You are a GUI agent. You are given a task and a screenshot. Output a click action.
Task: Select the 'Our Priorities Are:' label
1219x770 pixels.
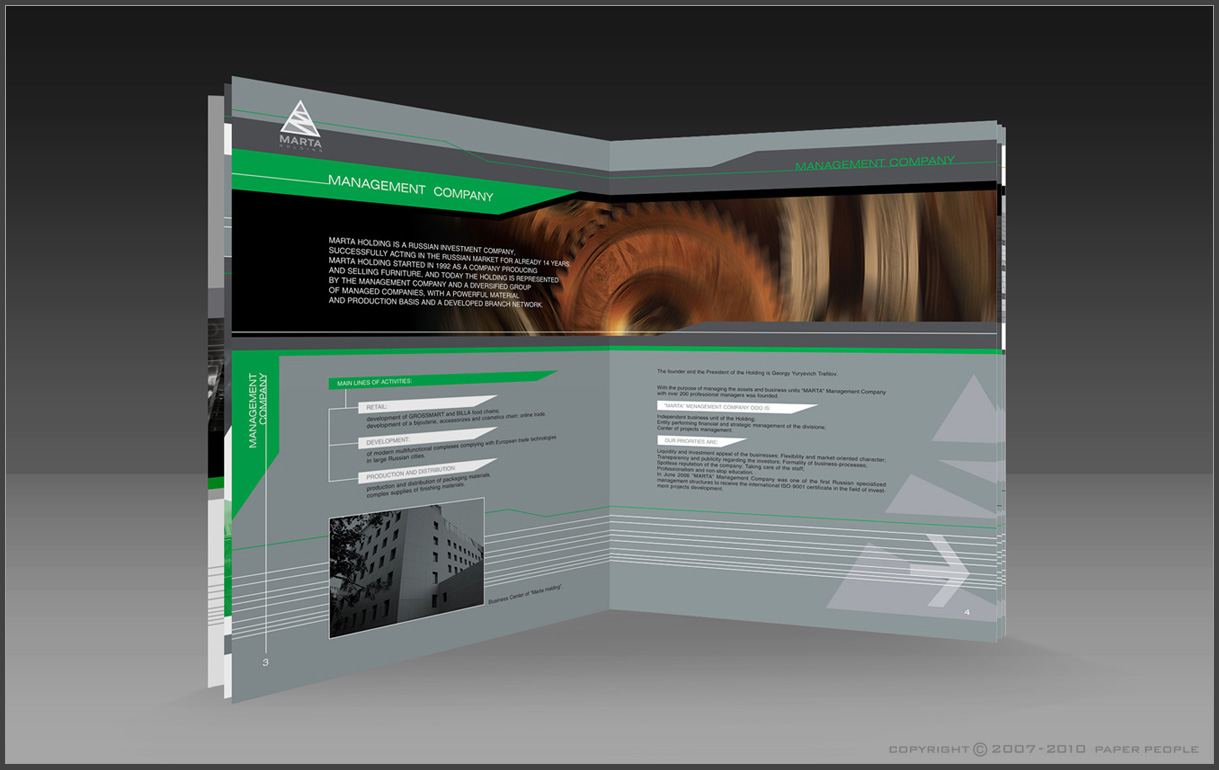click(692, 440)
